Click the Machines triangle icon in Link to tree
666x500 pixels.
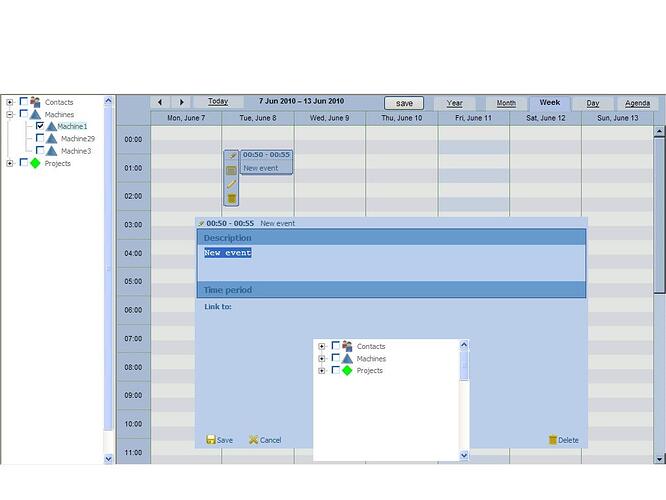coord(347,359)
